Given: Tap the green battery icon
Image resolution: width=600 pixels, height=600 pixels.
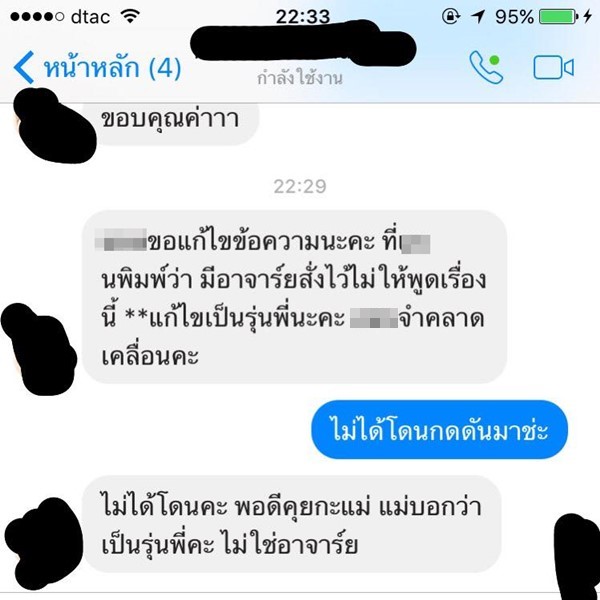Looking at the screenshot, I should tap(558, 16).
